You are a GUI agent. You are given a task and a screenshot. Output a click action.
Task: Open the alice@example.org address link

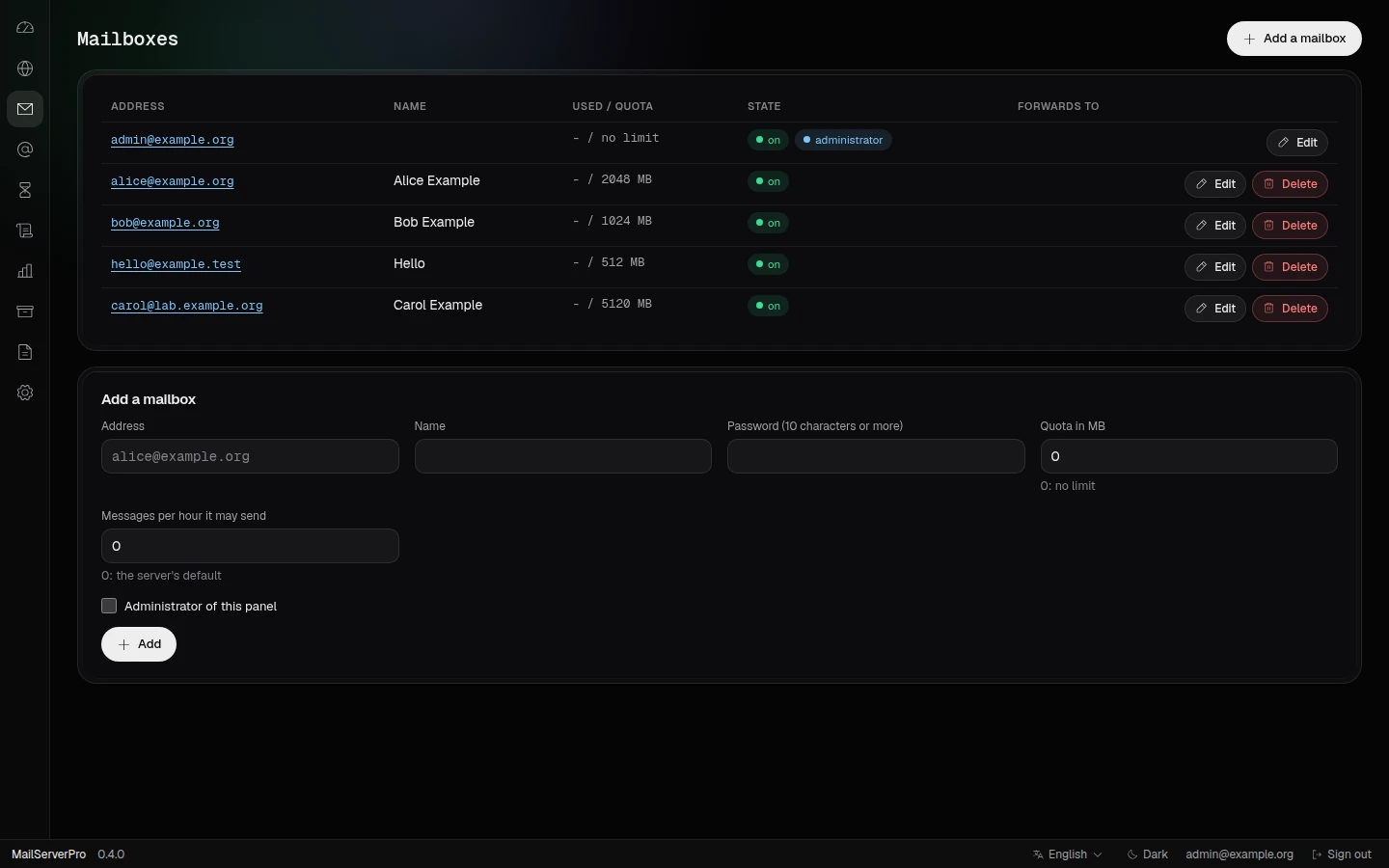point(173,181)
